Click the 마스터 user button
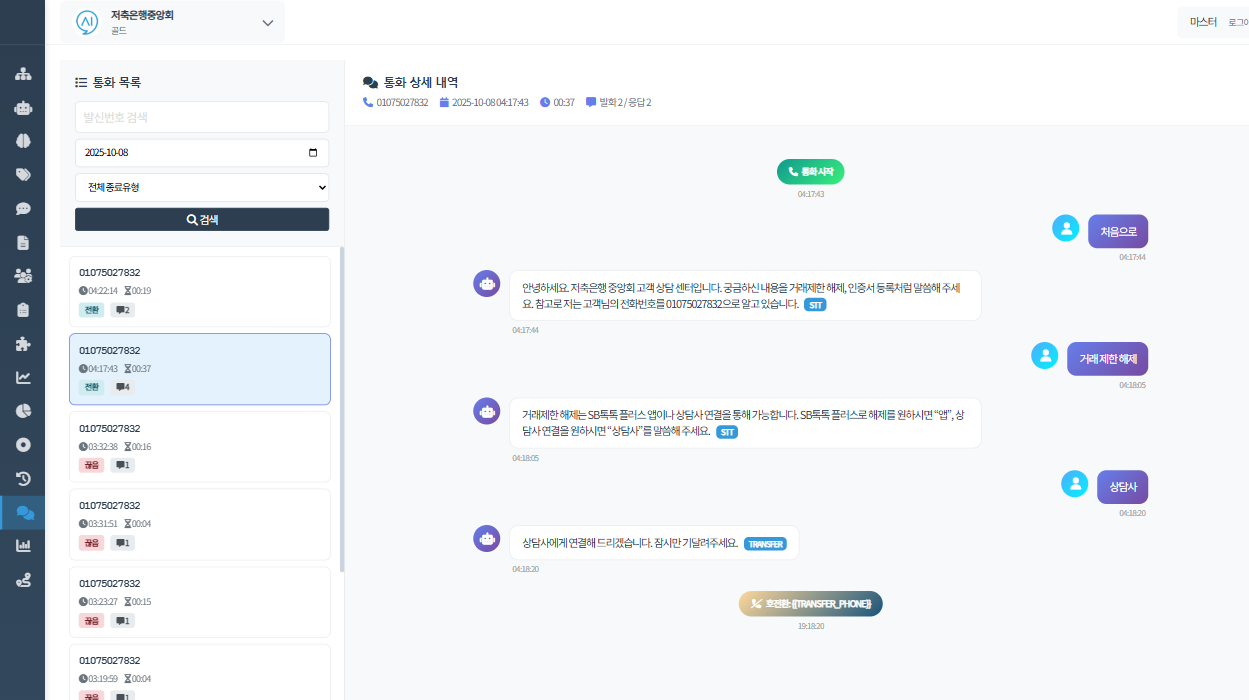1249x700 pixels. pyautogui.click(x=1203, y=22)
